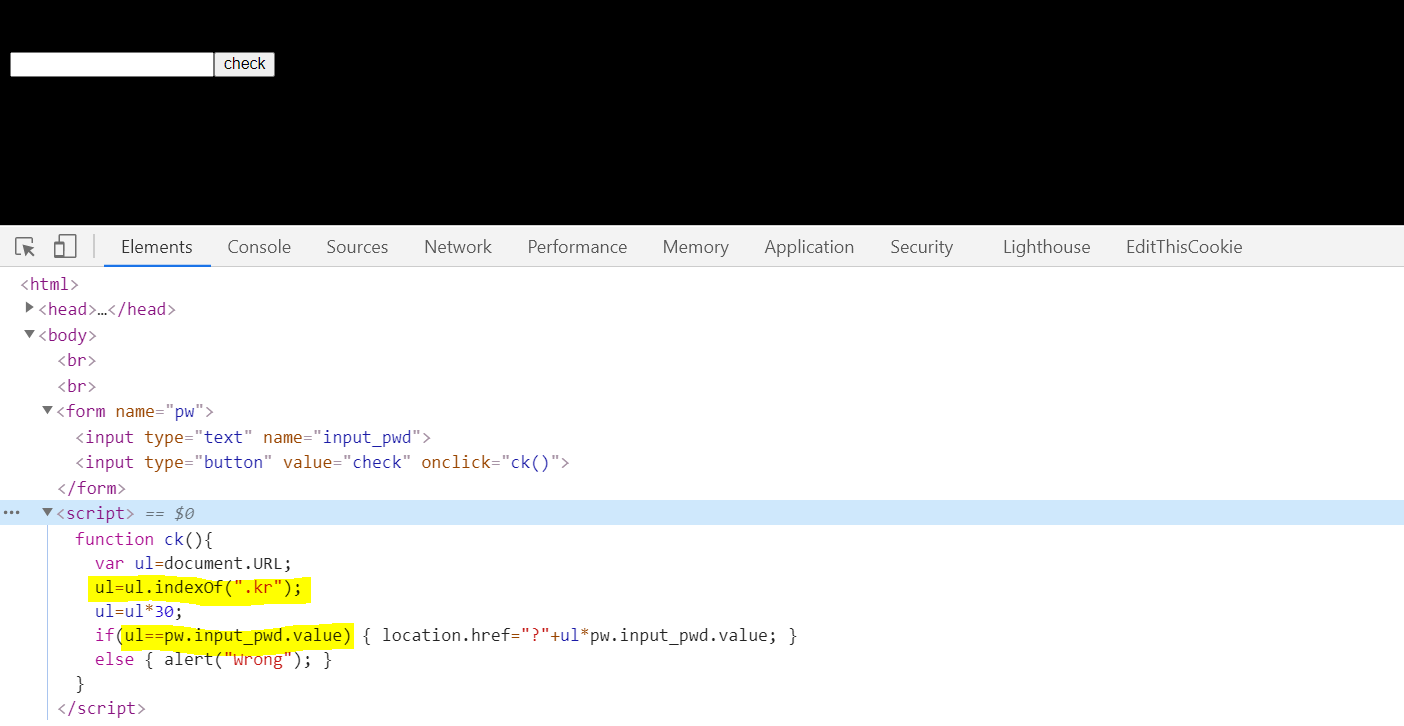
Task: Open the three-dot menu beside script row
Action: 11,513
